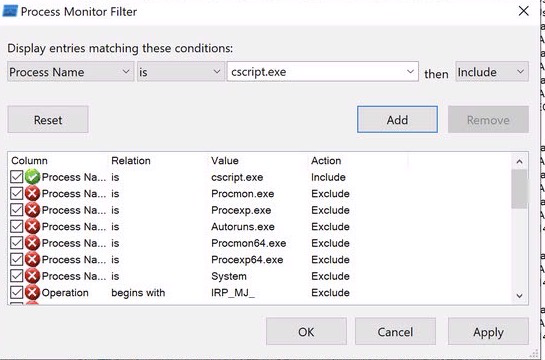Click the Remove button

pos(488,120)
